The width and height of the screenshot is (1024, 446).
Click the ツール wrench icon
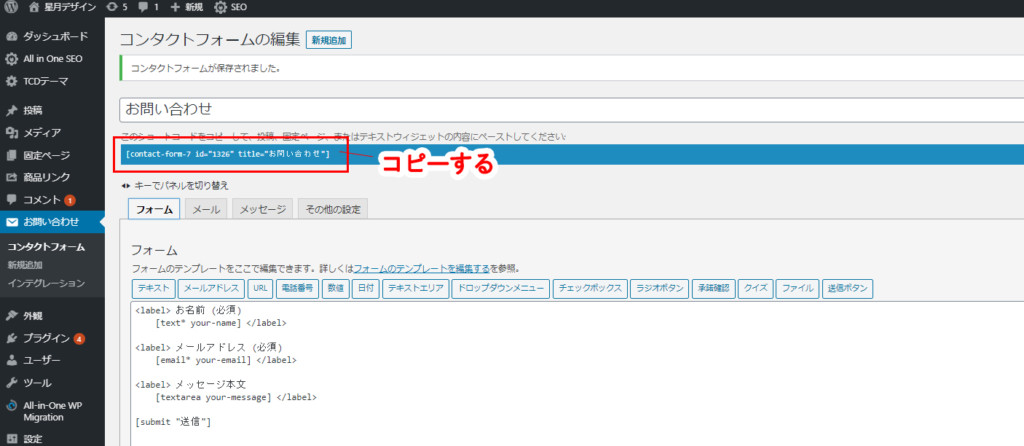coord(11,383)
